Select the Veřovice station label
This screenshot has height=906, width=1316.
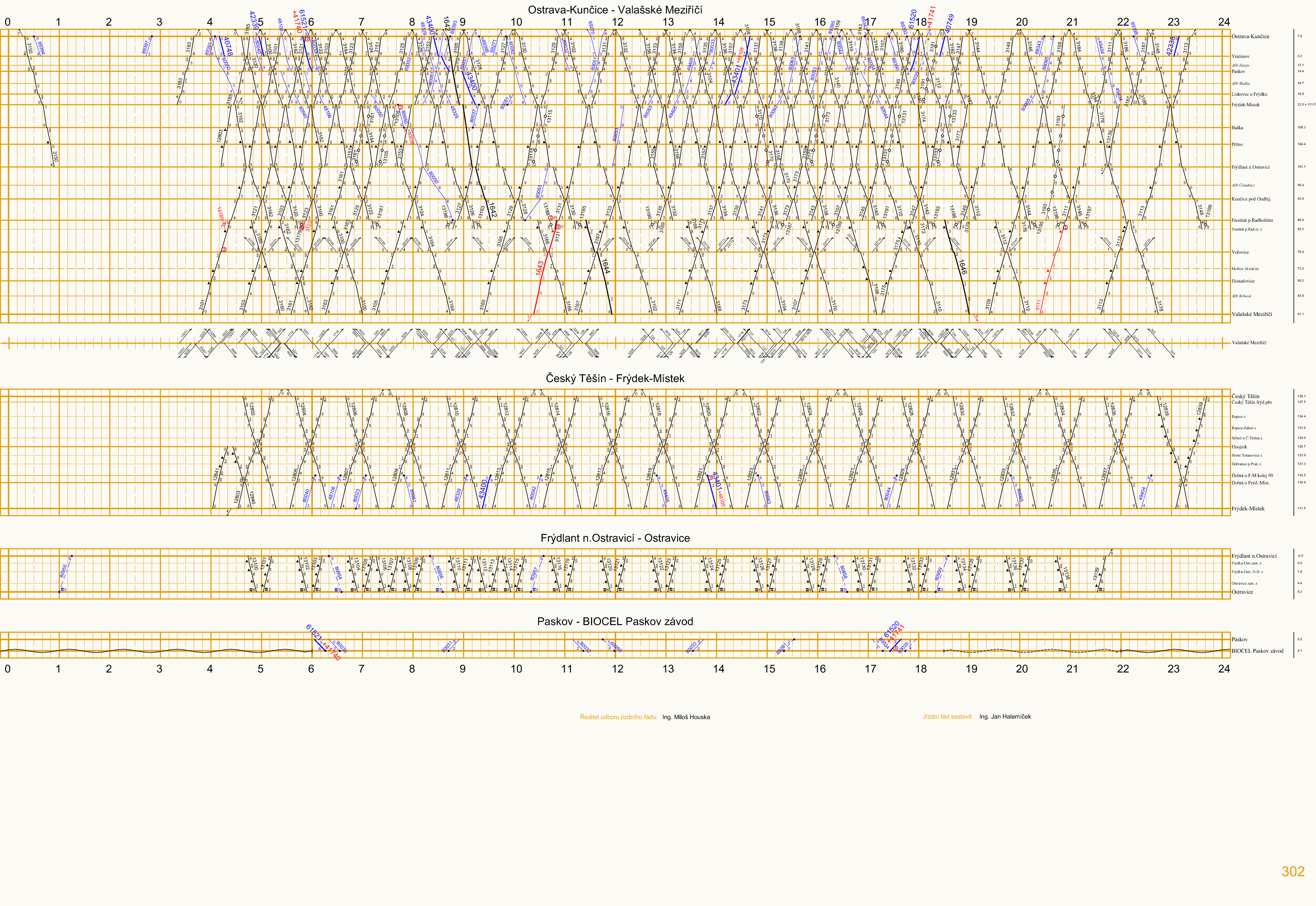(1240, 252)
